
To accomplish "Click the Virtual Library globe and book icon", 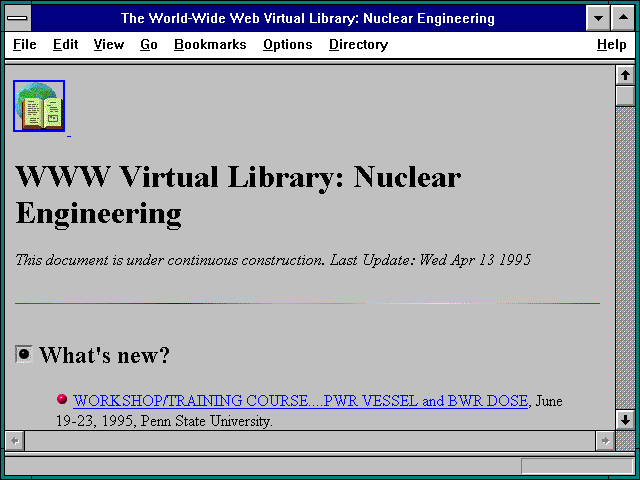I will (x=39, y=106).
